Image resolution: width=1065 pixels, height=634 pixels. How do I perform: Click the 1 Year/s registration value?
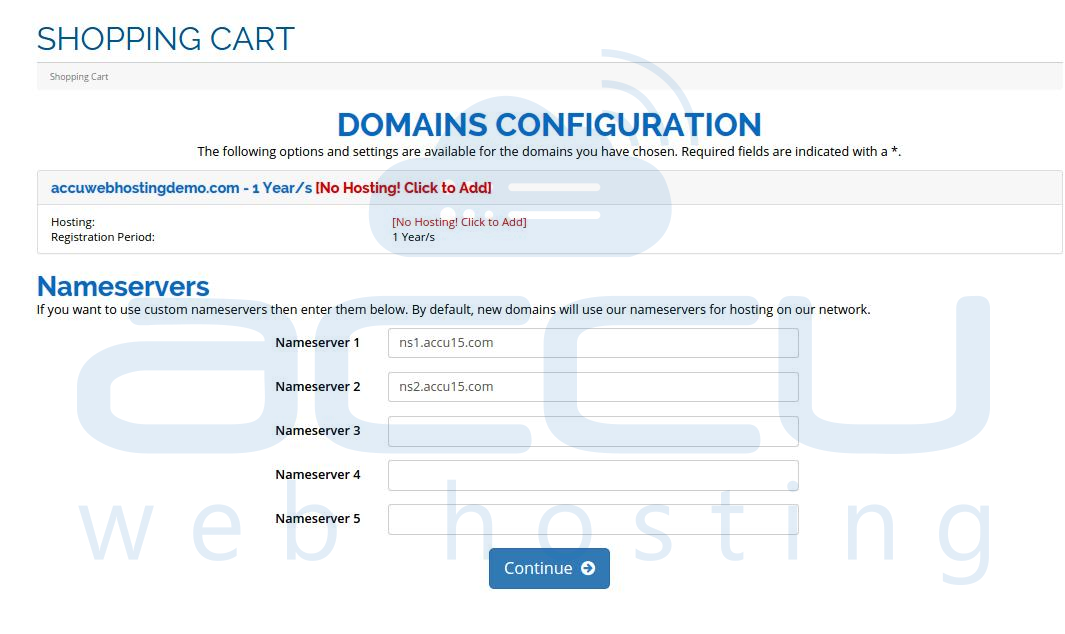click(414, 237)
